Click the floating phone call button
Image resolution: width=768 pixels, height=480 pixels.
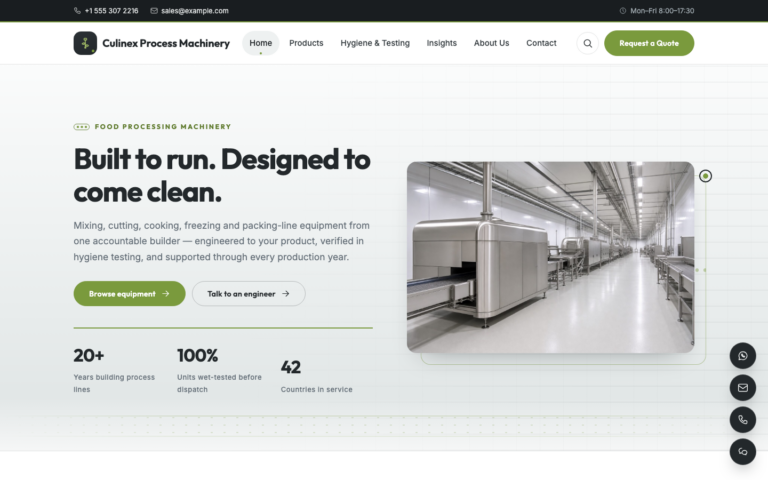(743, 420)
